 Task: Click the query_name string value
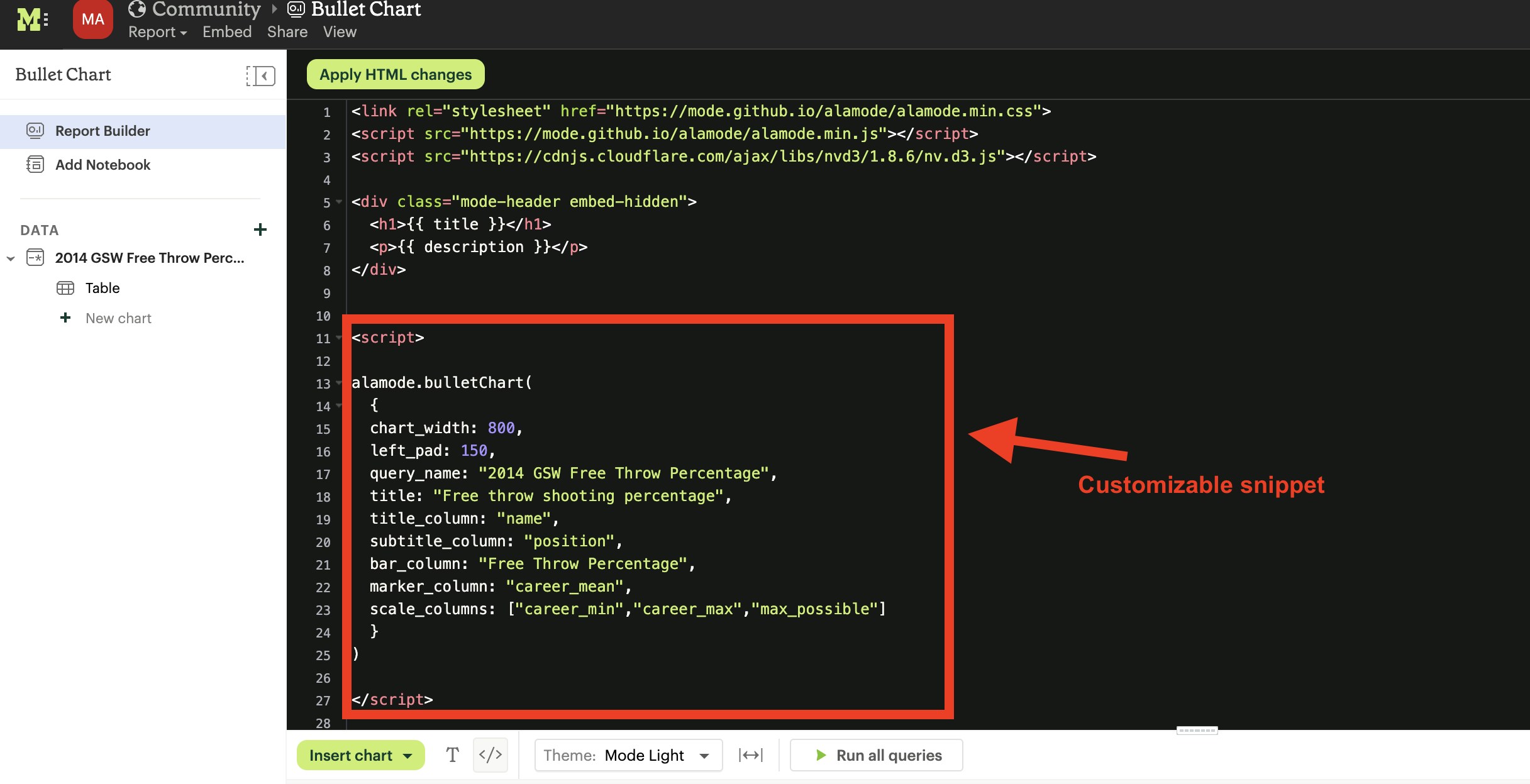click(623, 473)
